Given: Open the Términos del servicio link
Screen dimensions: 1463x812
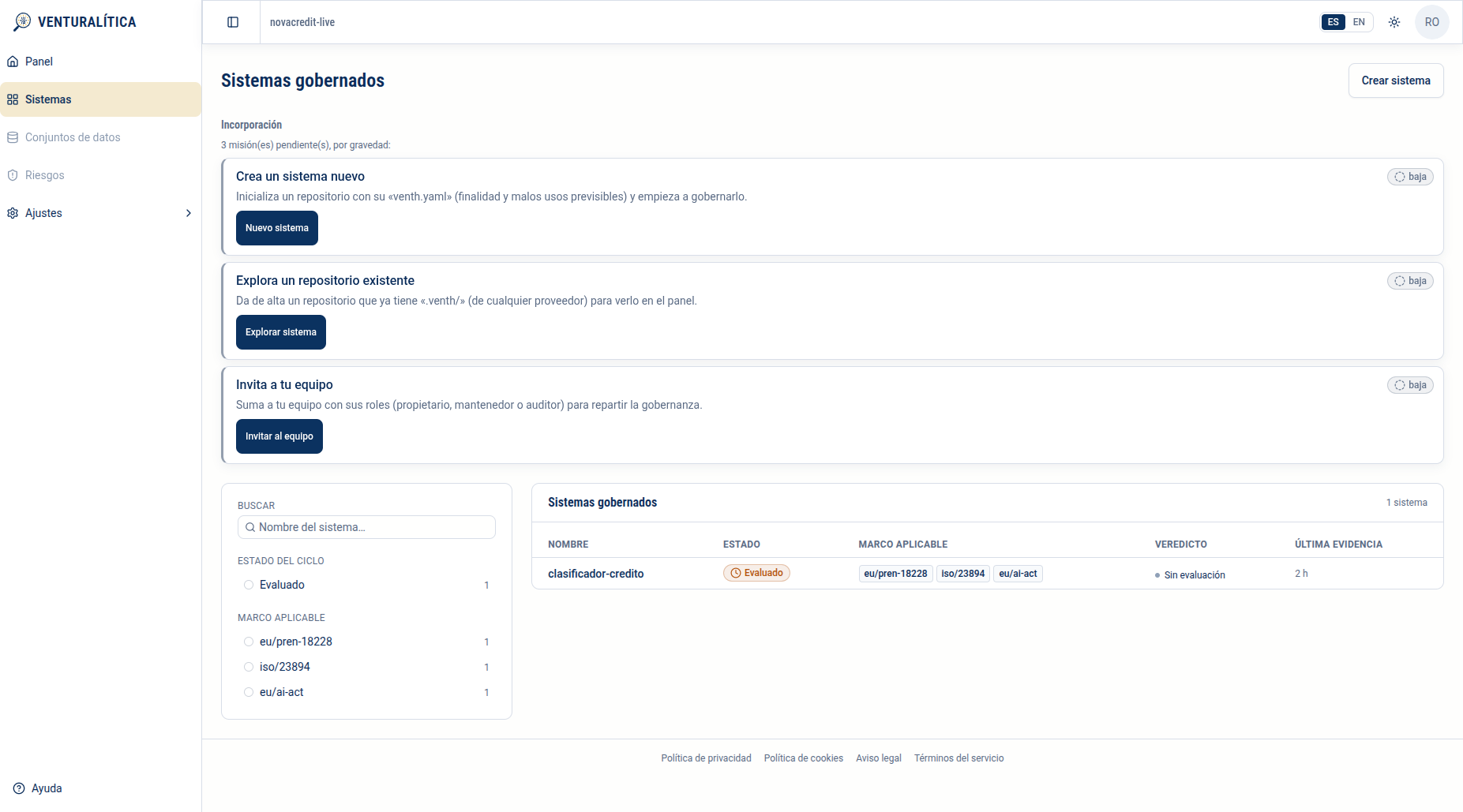Looking at the screenshot, I should pyautogui.click(x=959, y=758).
